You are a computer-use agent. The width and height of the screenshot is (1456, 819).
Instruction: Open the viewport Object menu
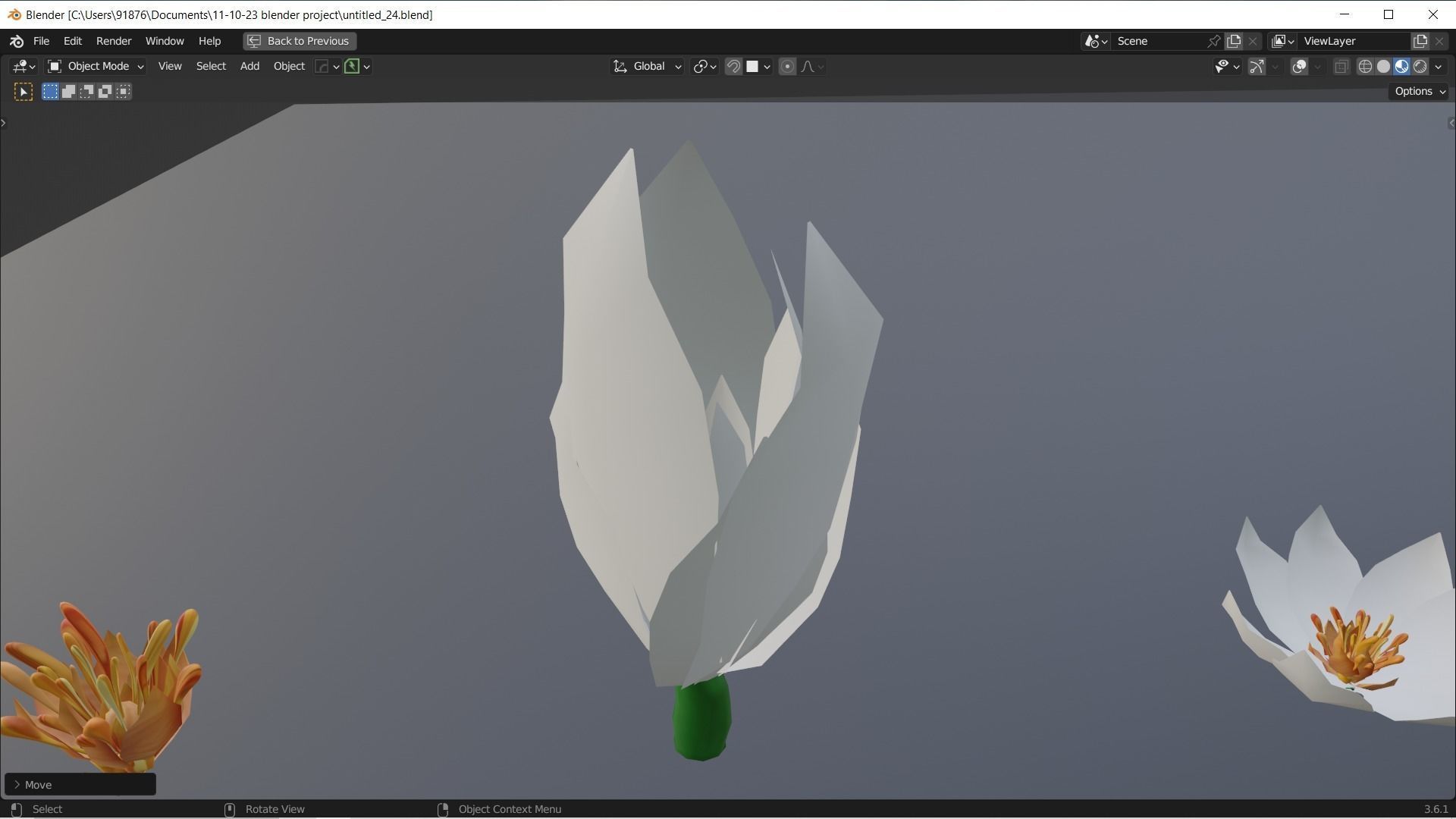point(289,67)
